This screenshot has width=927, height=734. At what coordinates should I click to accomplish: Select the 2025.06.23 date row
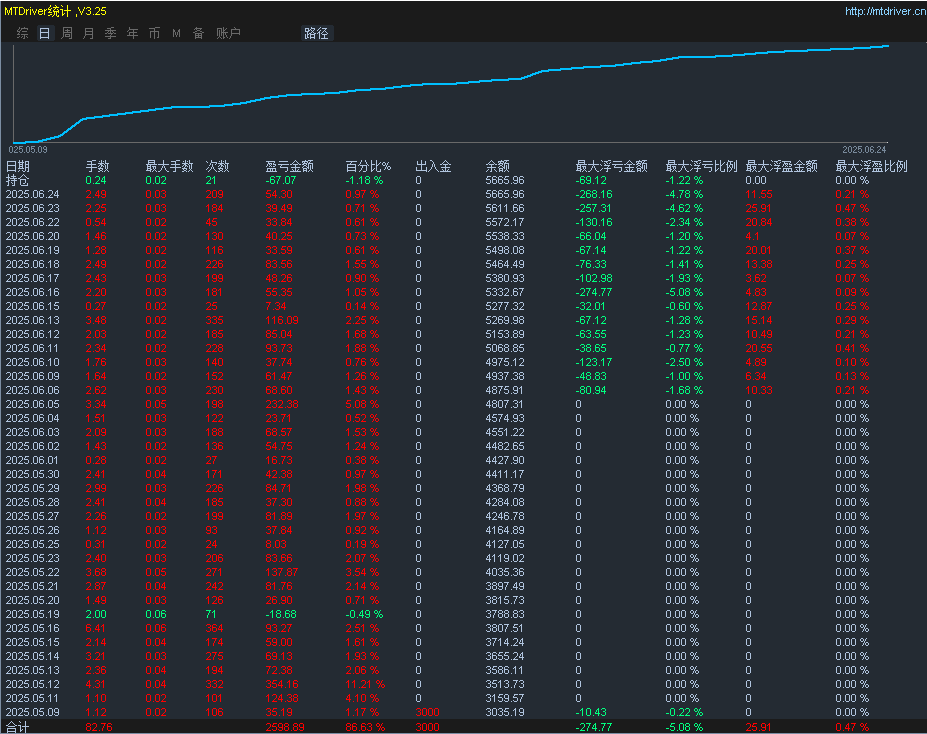[x=33, y=209]
